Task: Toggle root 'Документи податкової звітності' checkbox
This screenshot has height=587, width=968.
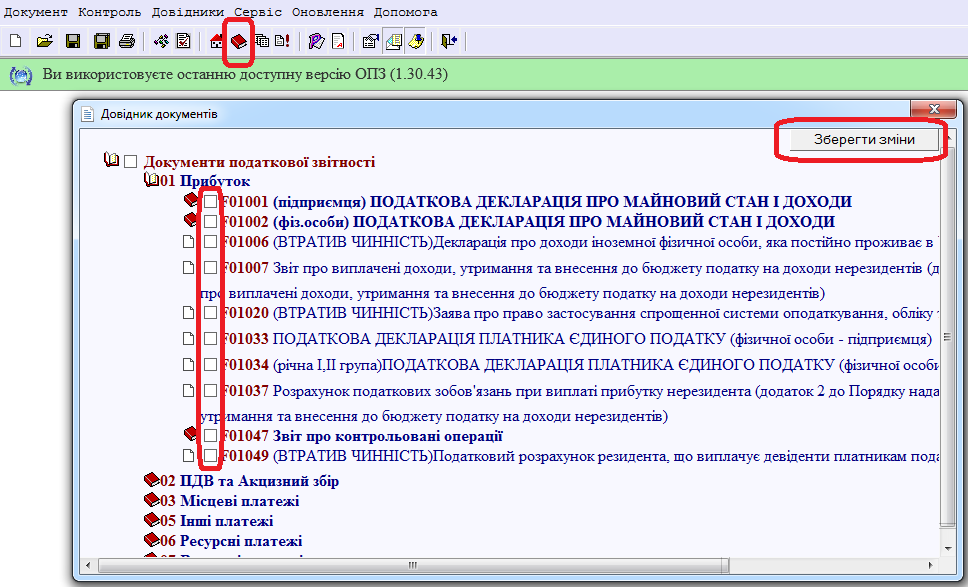Action: (130, 161)
